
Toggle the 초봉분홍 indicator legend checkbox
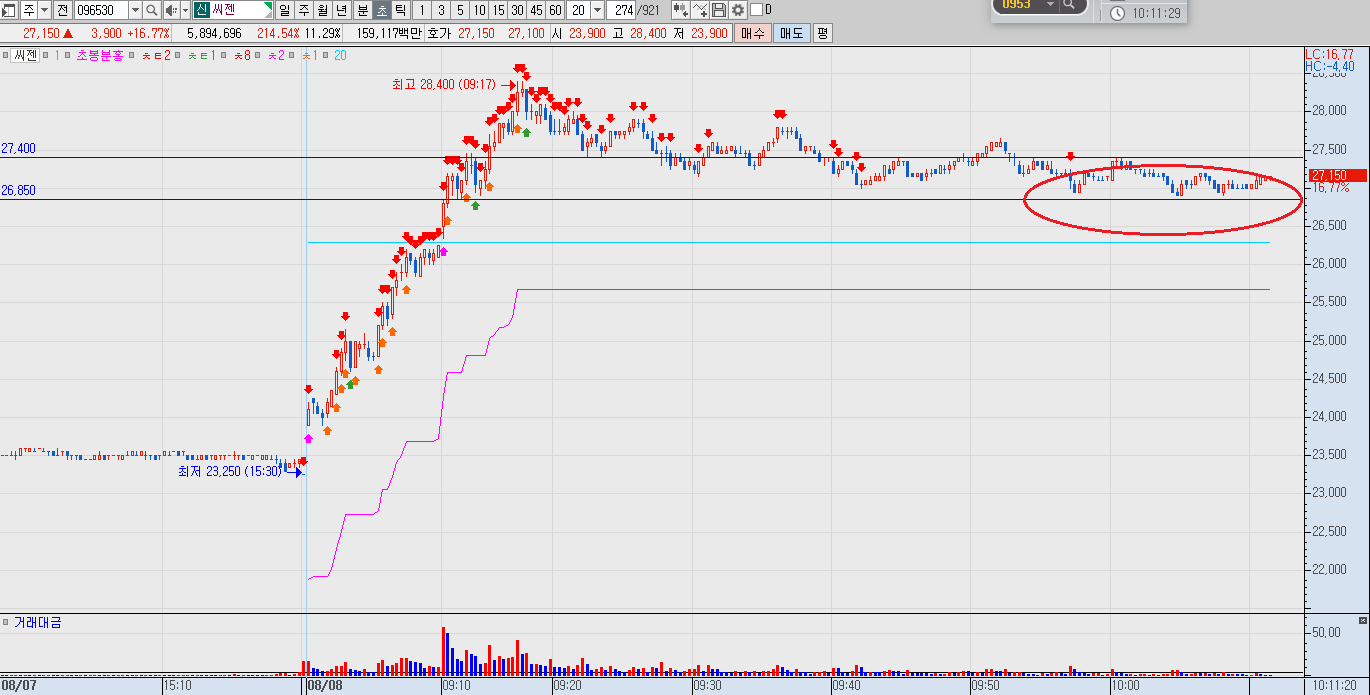coord(67,55)
